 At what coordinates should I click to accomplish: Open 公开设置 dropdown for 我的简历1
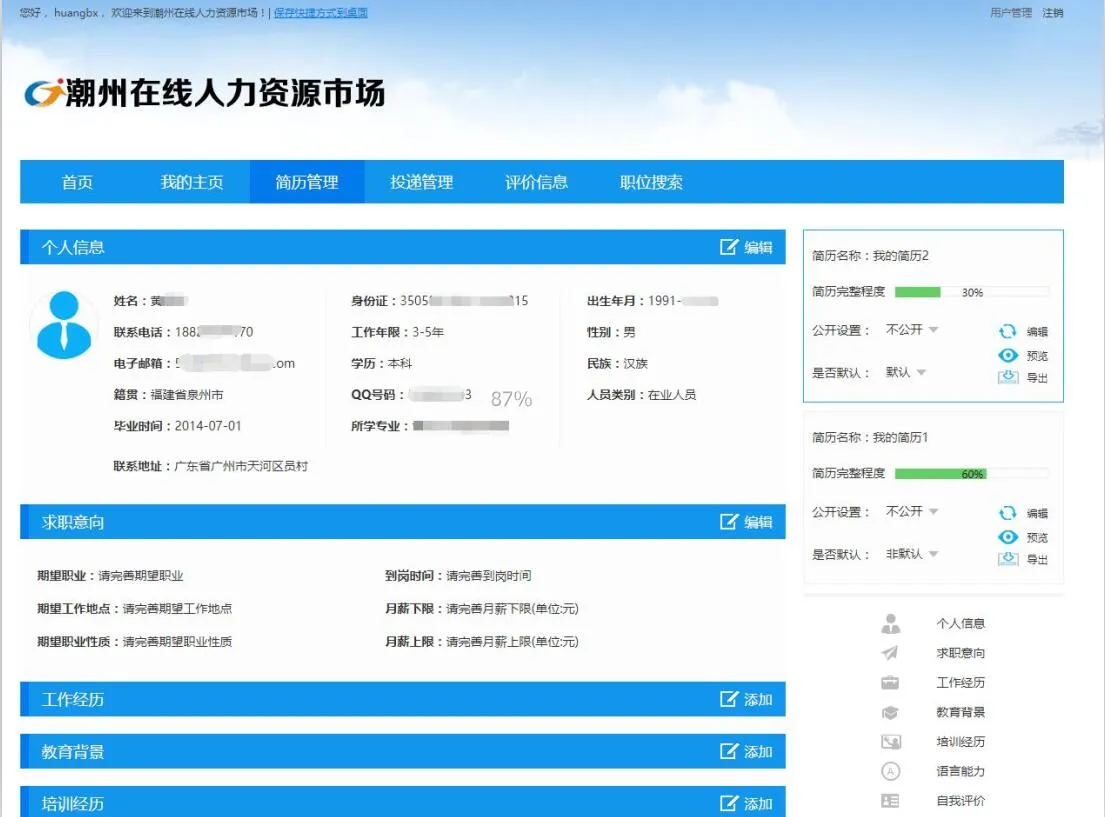tap(911, 511)
